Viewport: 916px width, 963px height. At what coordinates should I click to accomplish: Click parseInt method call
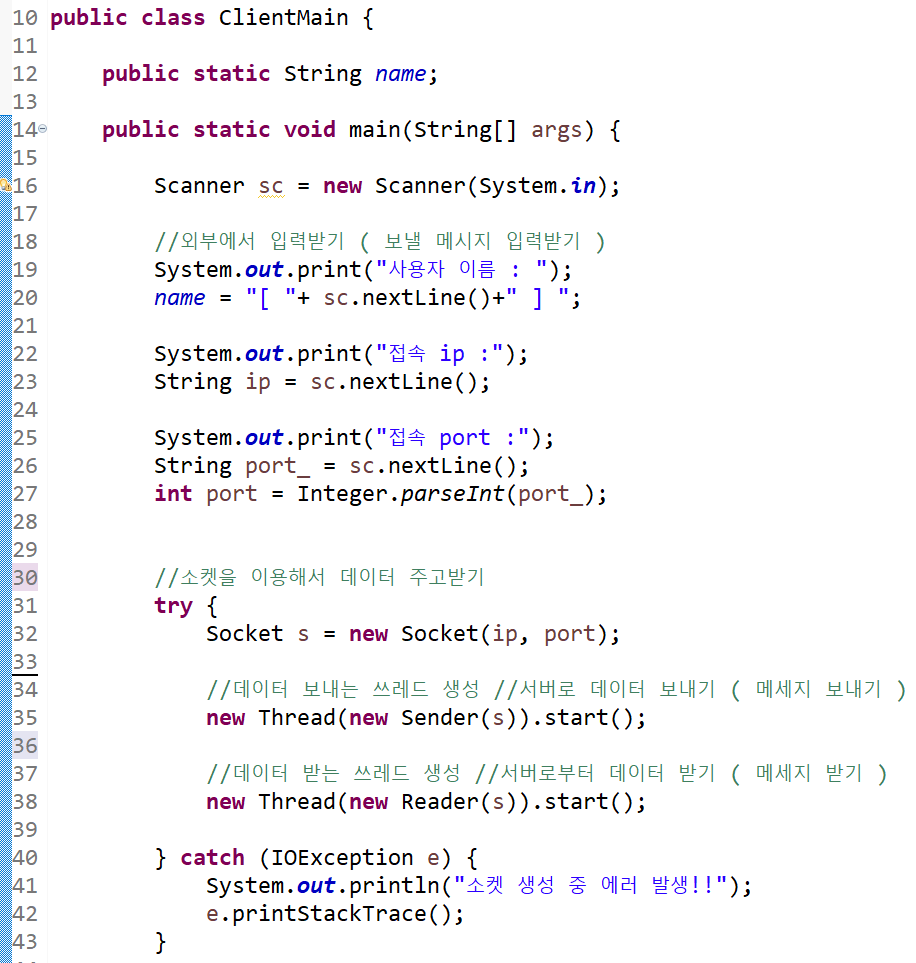452,494
